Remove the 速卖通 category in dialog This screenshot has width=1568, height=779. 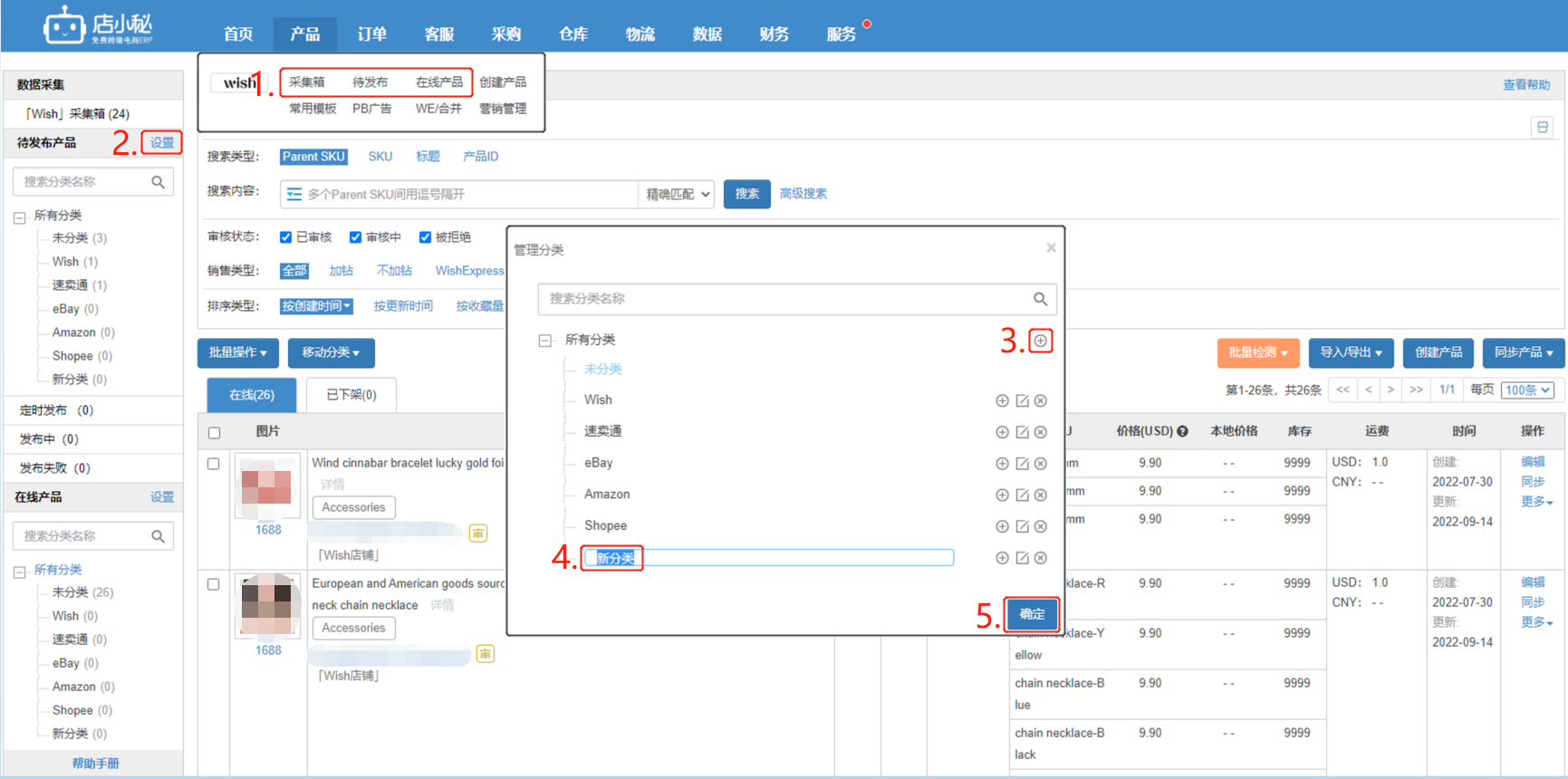point(1041,432)
